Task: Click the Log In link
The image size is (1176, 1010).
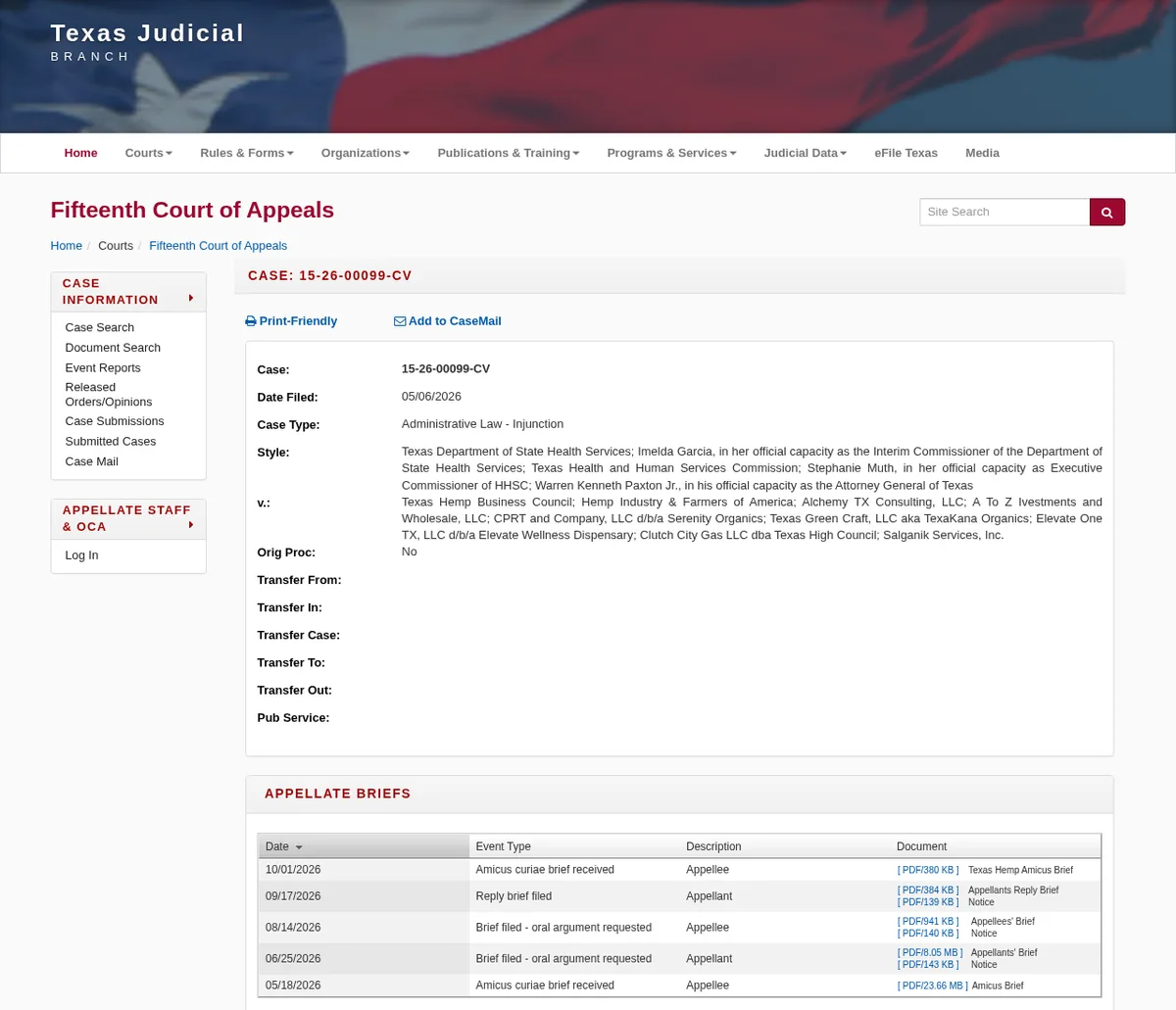Action: click(81, 555)
